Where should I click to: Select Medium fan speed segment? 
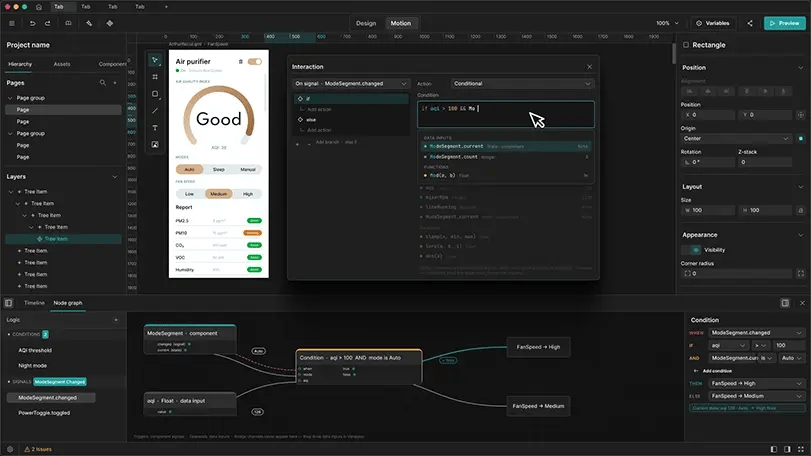coord(218,194)
